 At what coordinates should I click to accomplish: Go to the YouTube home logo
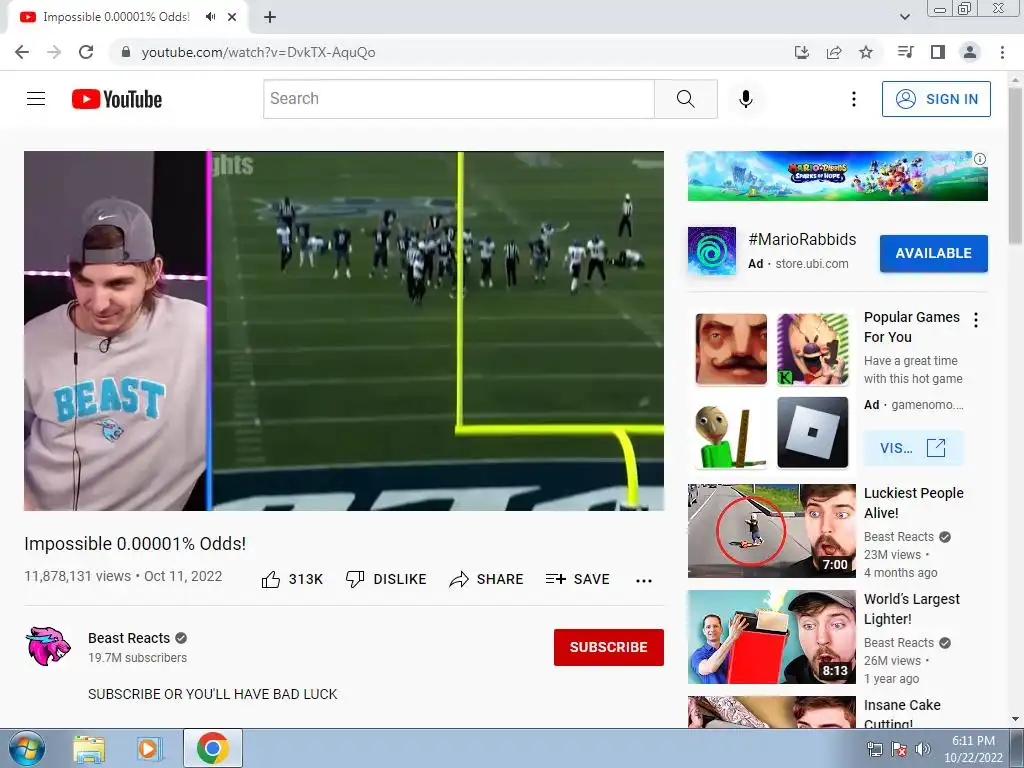click(117, 99)
